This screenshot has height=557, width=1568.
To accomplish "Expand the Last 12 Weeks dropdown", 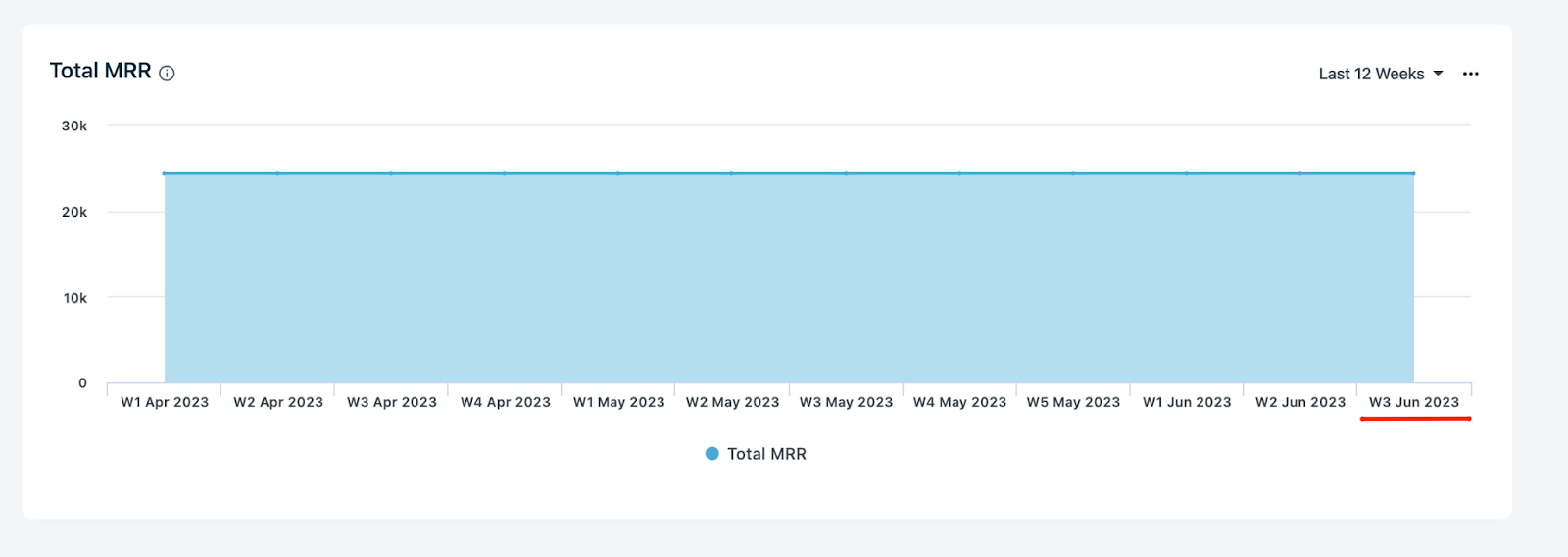I will (x=1380, y=74).
